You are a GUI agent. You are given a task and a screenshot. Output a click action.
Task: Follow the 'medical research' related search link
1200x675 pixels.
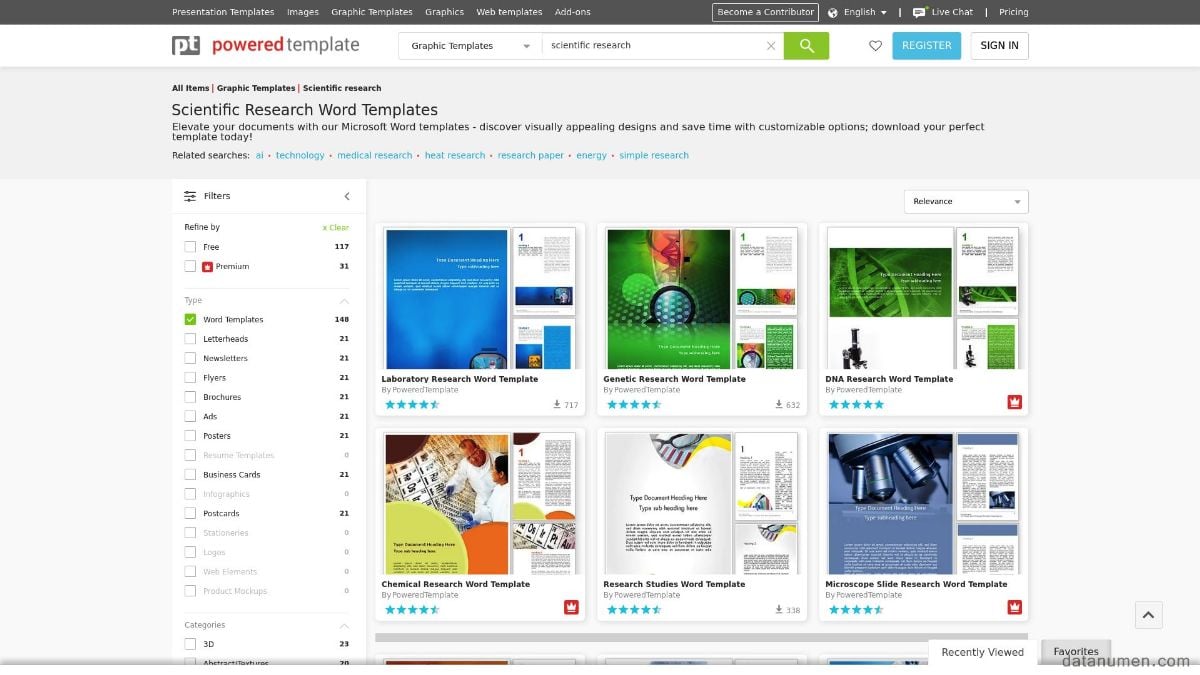pyautogui.click(x=374, y=156)
